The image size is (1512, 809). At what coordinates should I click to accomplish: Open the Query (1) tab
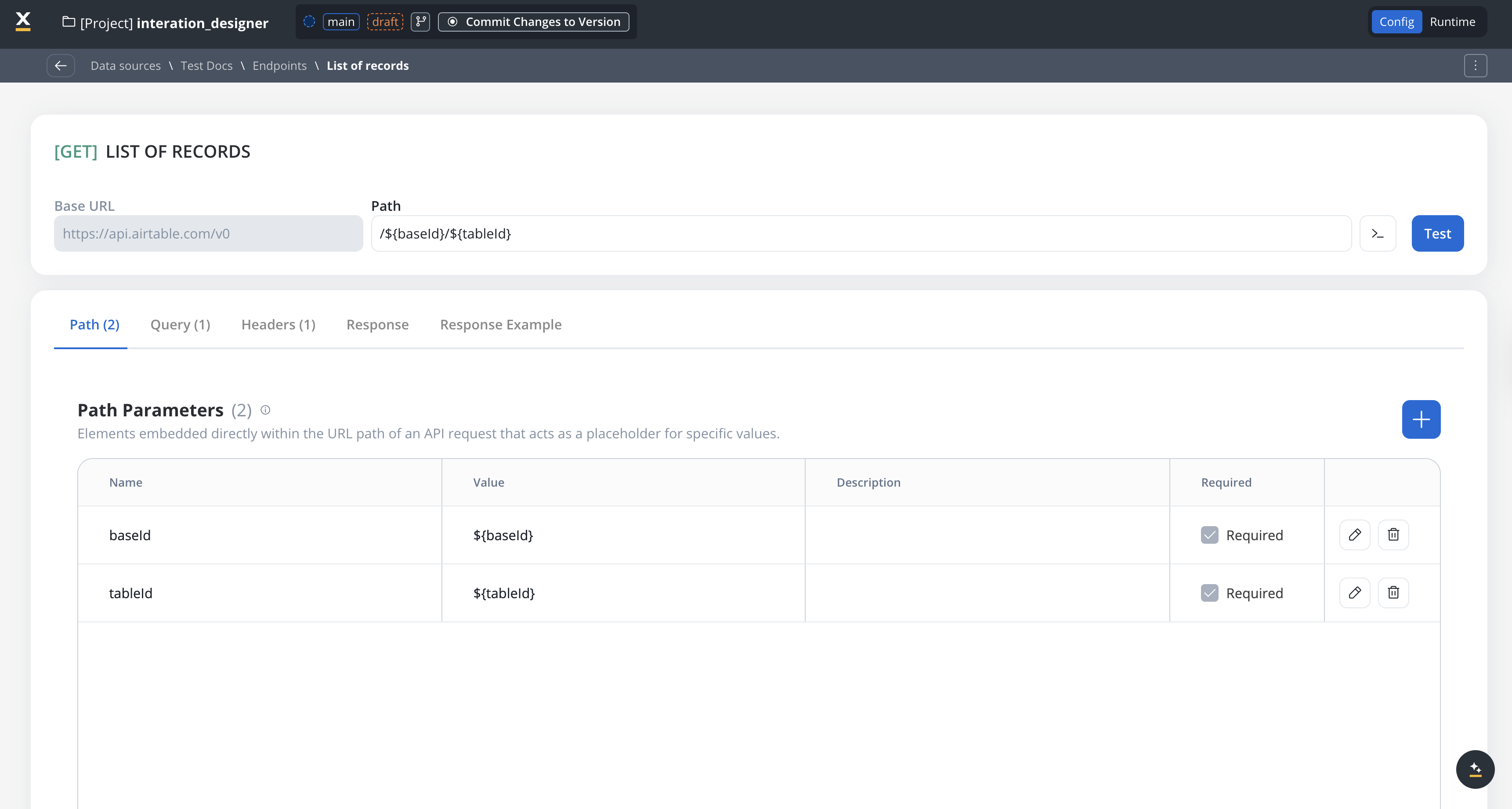tap(180, 325)
